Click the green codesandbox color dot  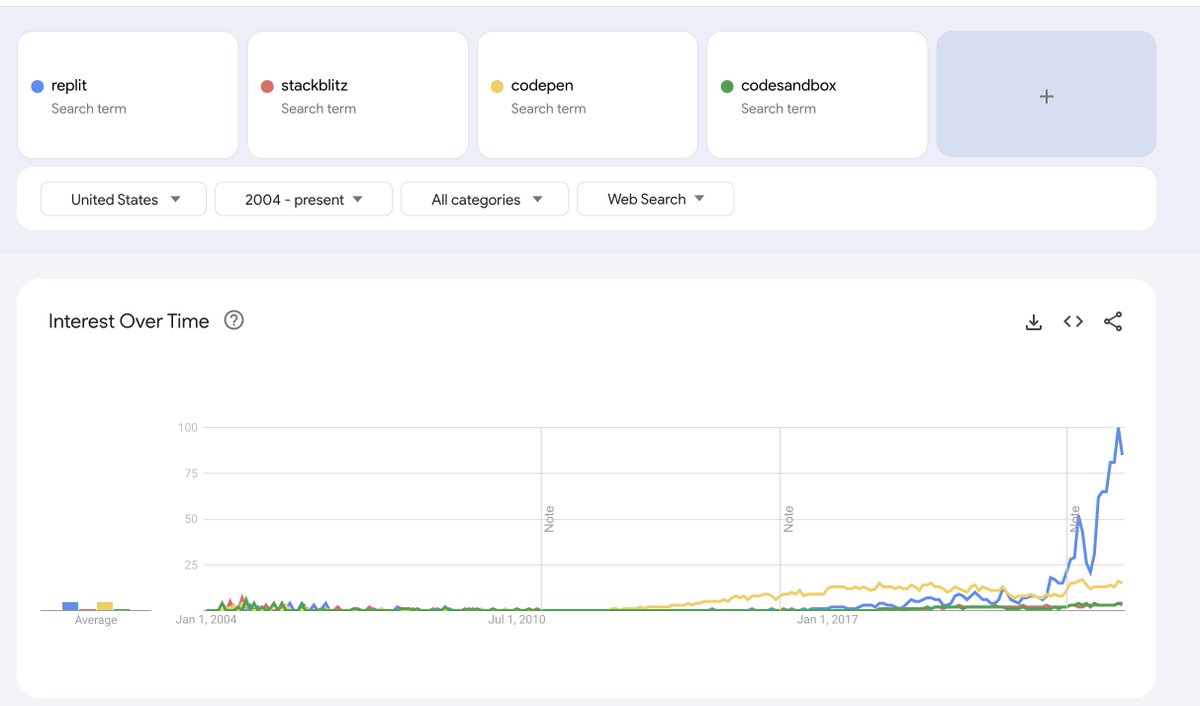click(727, 86)
